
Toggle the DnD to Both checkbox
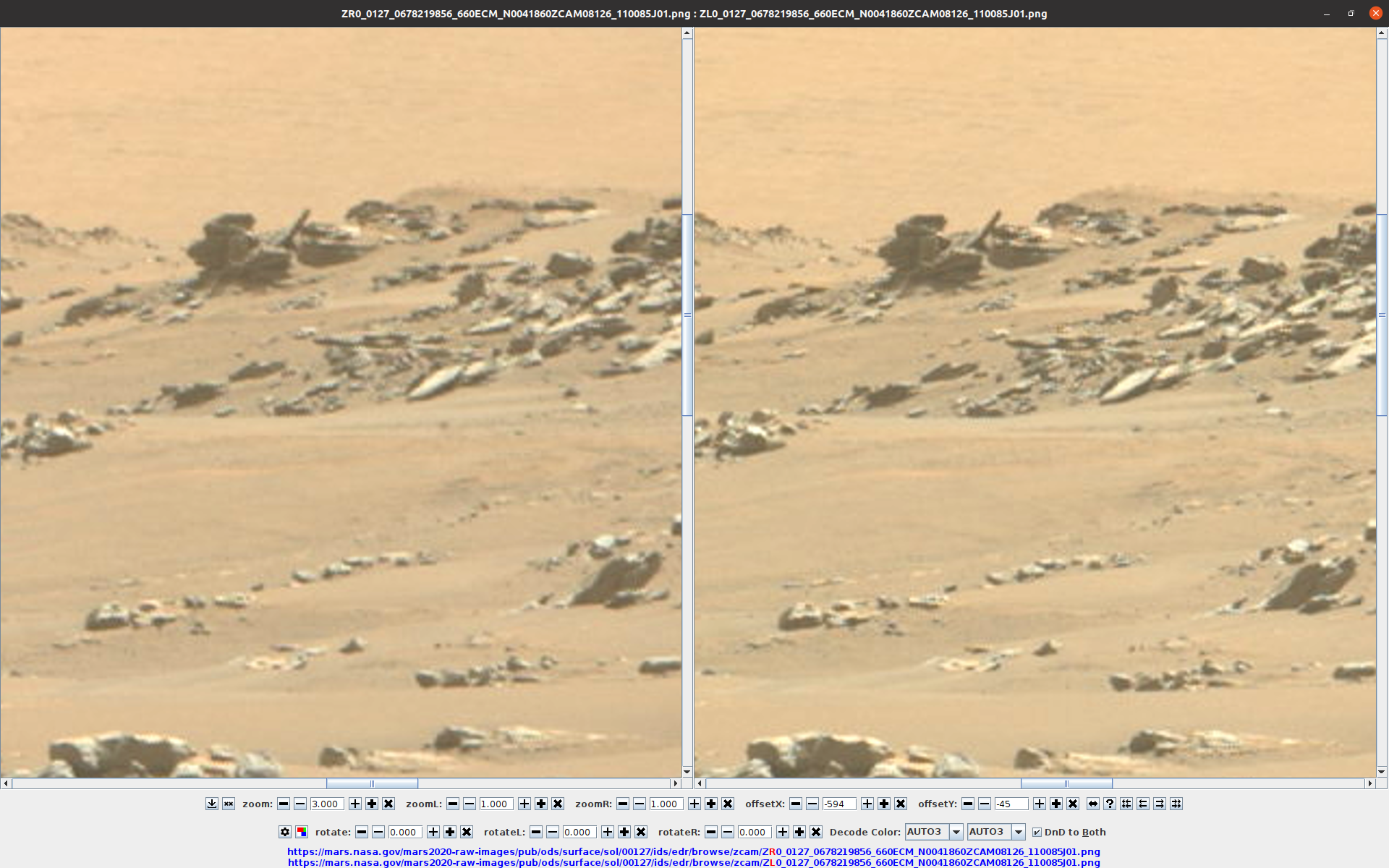(x=1037, y=832)
